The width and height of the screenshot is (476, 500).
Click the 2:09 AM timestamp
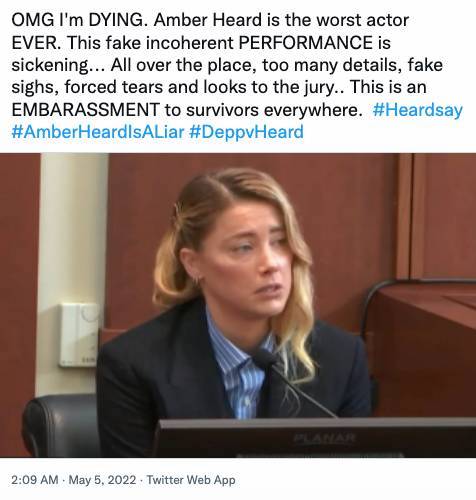click(x=35, y=480)
